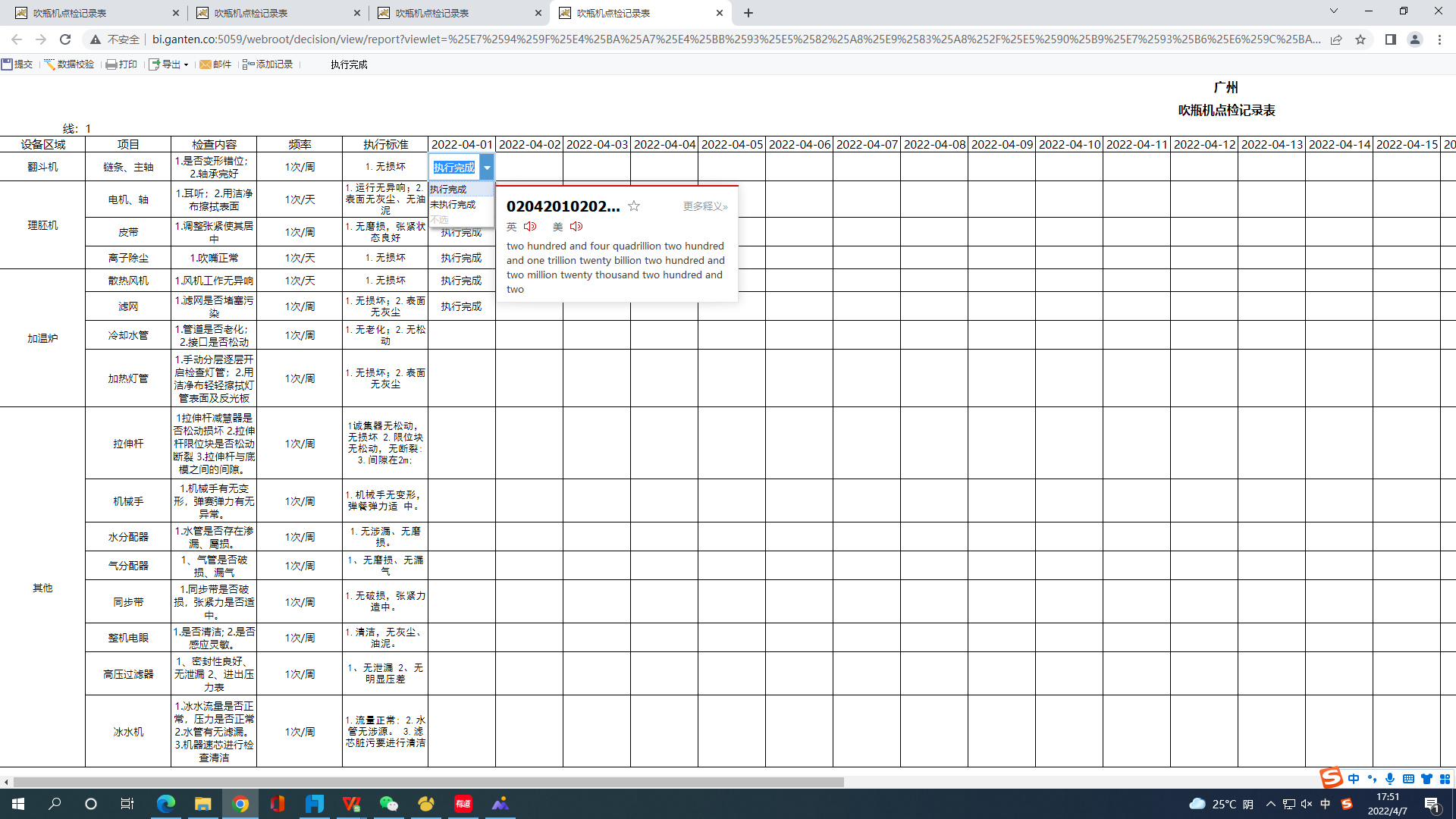Screen dimensions: 1456x819
Task: Open the Chrome tab search chevron
Action: (x=1333, y=11)
